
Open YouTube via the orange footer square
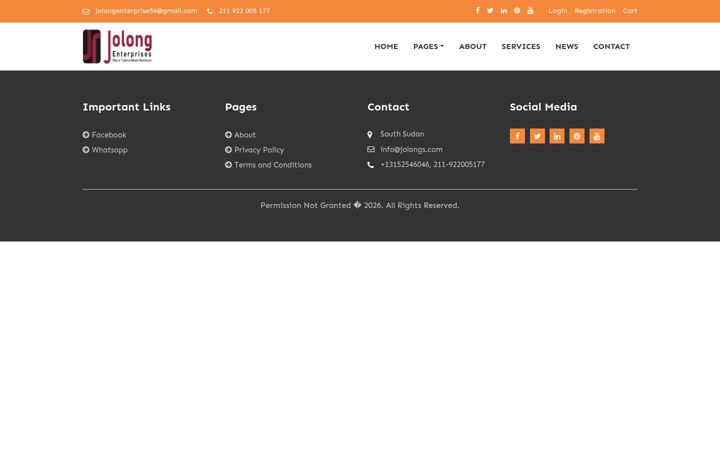[x=597, y=136]
